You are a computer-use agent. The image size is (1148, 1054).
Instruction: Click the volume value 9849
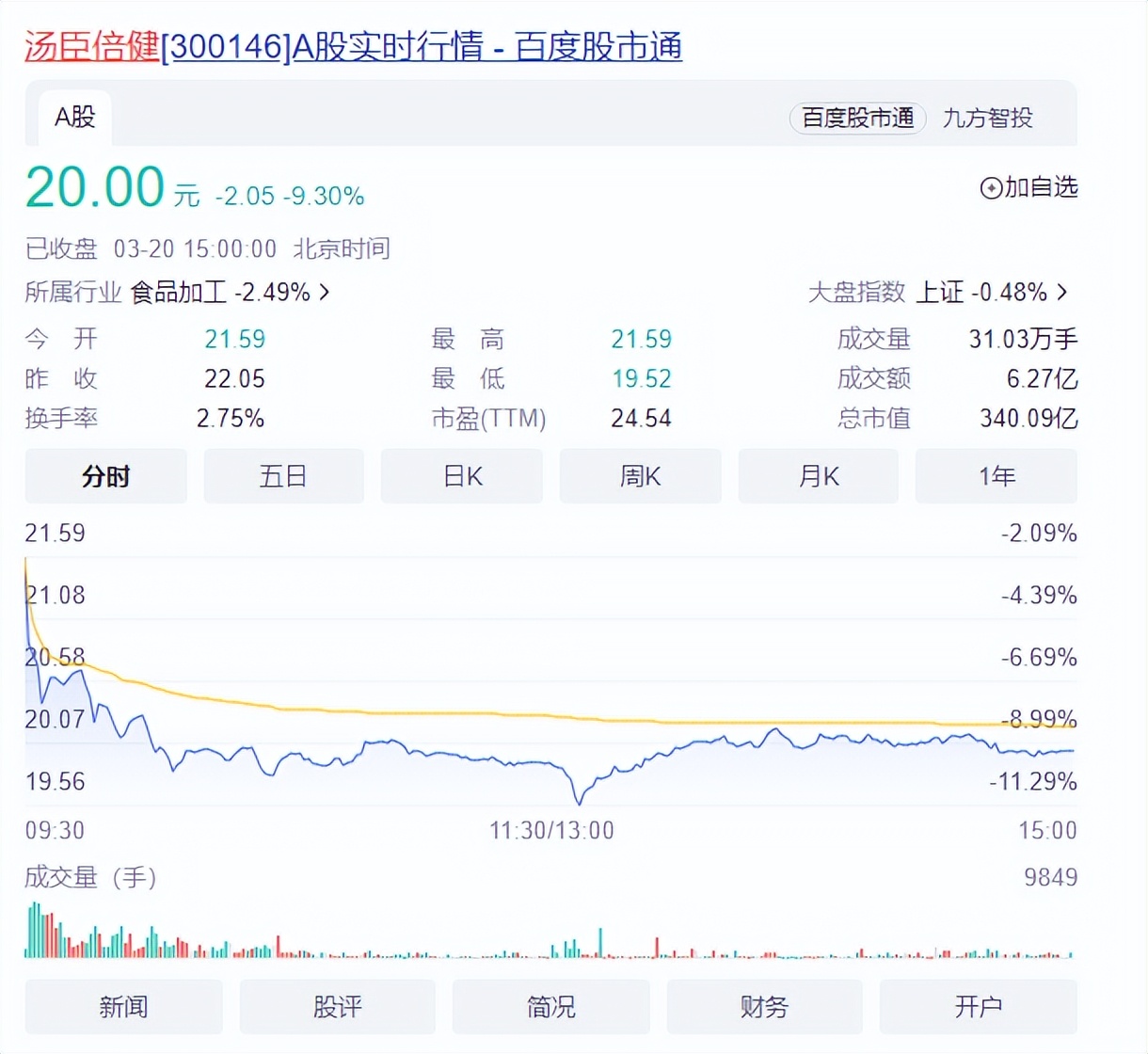(x=1051, y=877)
